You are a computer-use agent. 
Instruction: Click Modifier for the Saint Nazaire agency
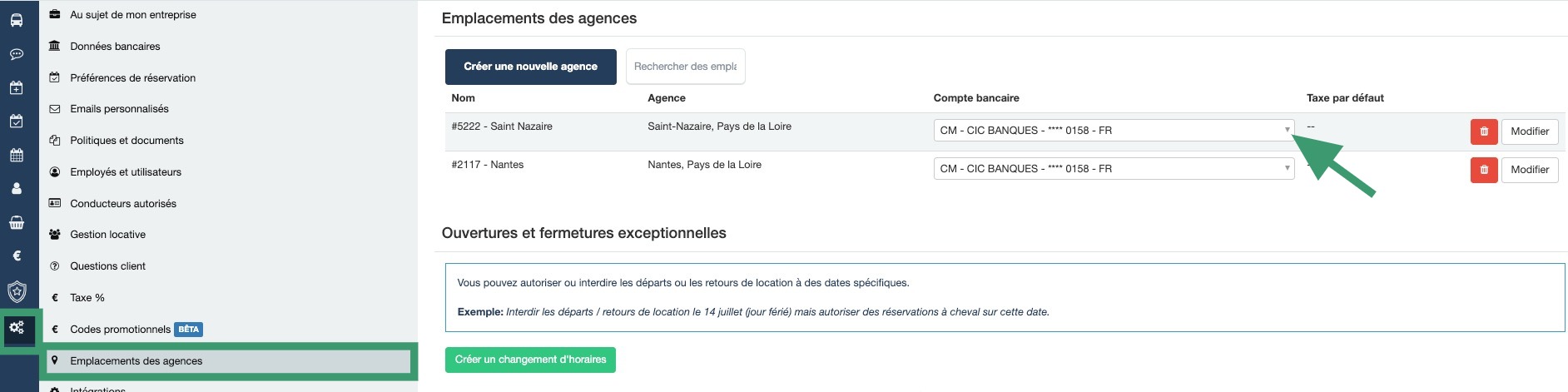1529,131
